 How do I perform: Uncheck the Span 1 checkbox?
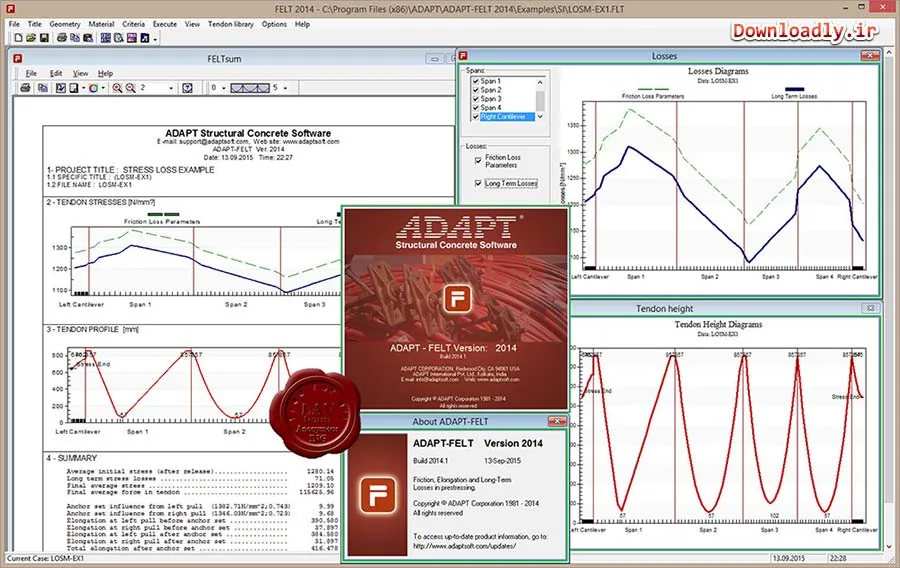click(x=476, y=81)
